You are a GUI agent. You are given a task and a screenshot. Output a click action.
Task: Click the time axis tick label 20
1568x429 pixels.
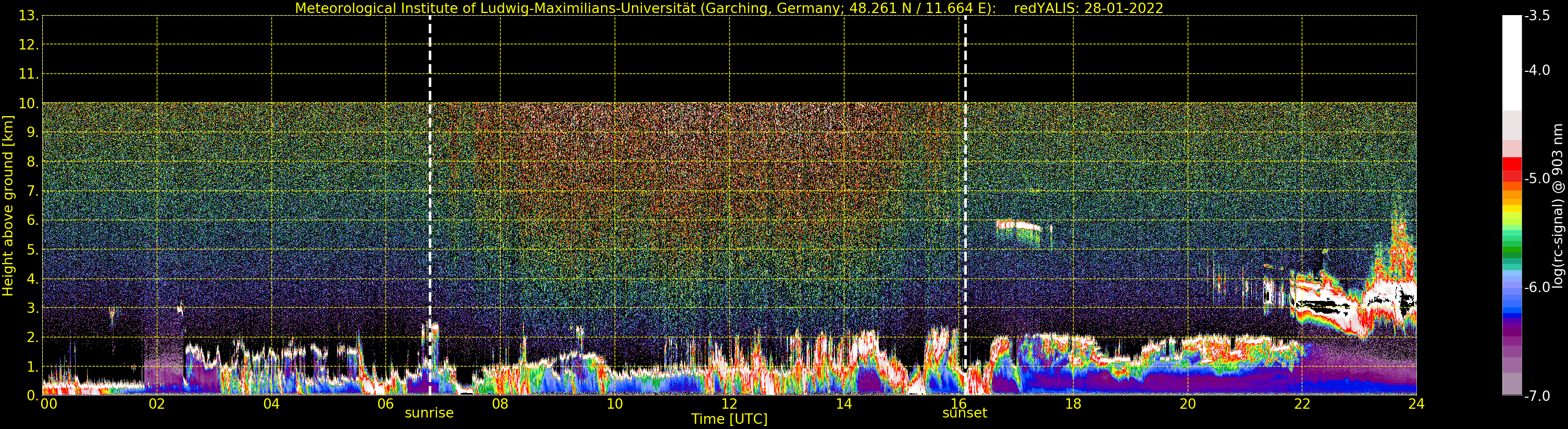click(1188, 403)
